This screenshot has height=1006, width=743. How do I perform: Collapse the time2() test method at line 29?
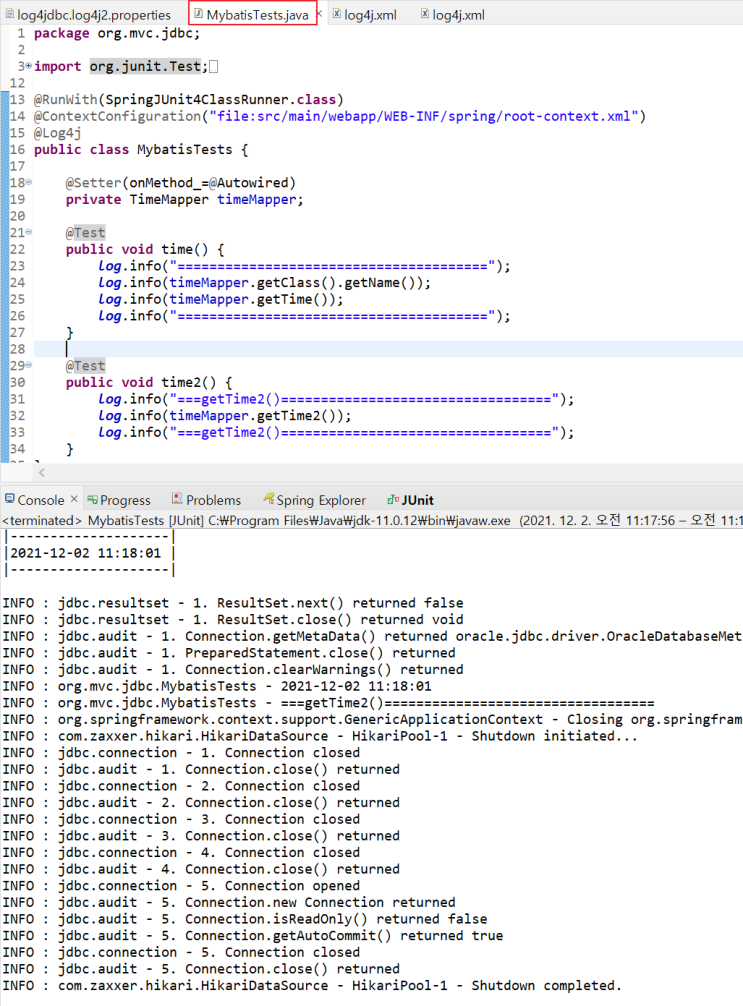pos(28,365)
